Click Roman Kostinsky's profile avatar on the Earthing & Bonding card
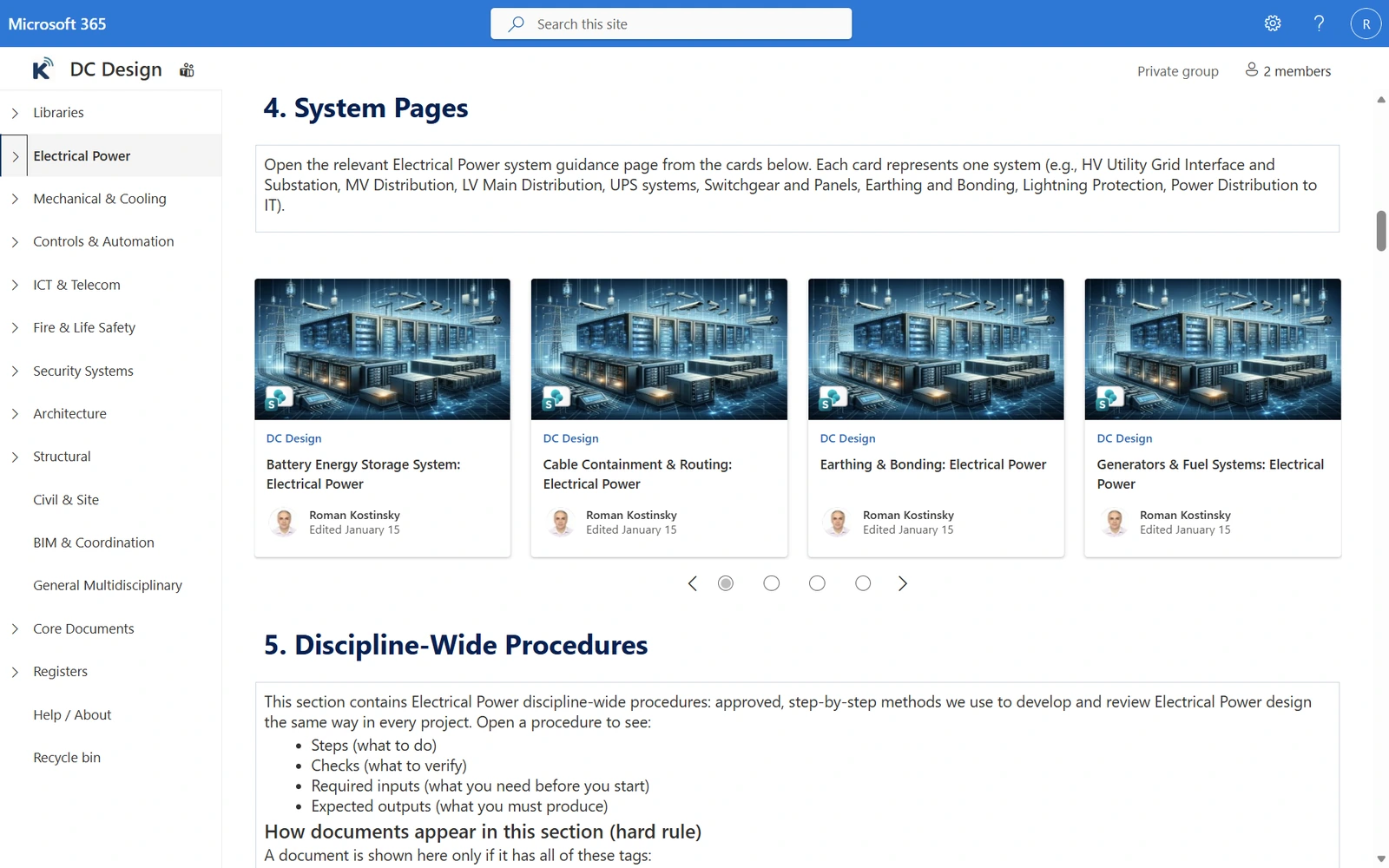This screenshot has height=868, width=1389. pos(837,522)
